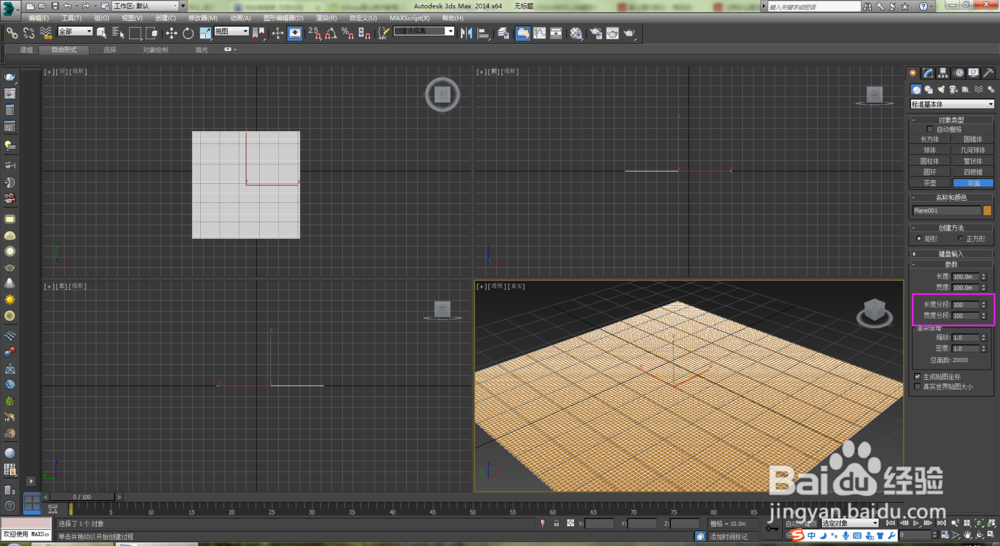Disable the 生成贴图坐标 checkbox

point(918,376)
